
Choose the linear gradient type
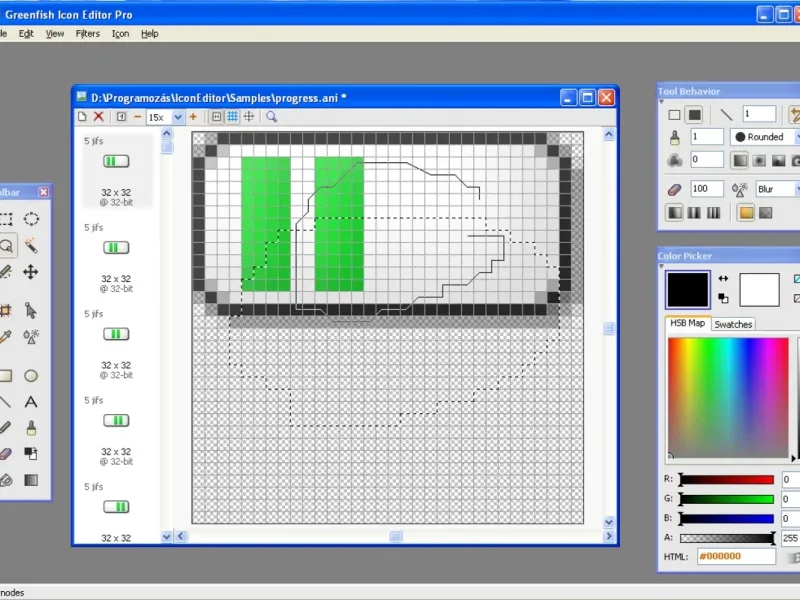click(740, 161)
